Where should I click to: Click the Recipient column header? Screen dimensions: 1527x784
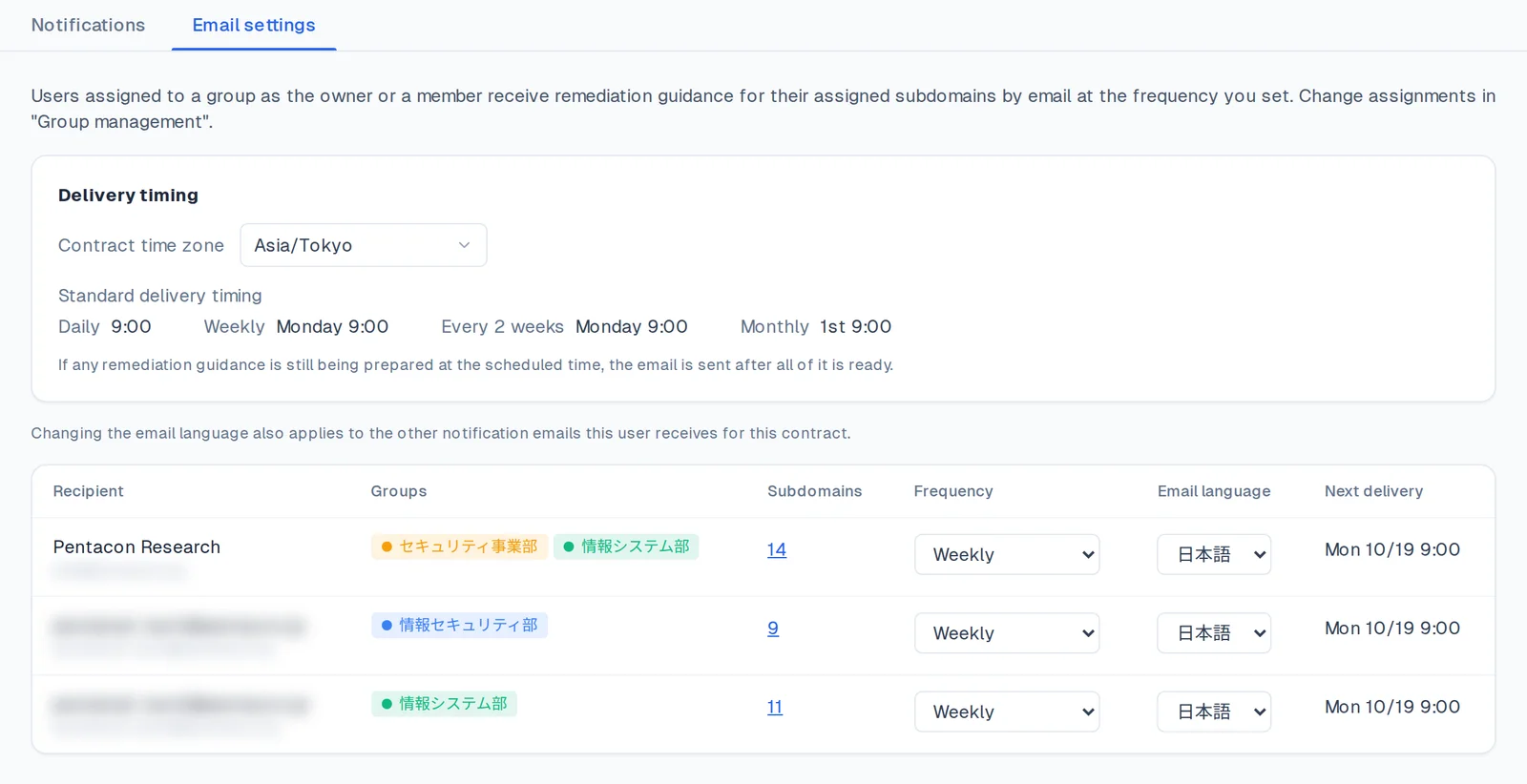click(x=89, y=491)
